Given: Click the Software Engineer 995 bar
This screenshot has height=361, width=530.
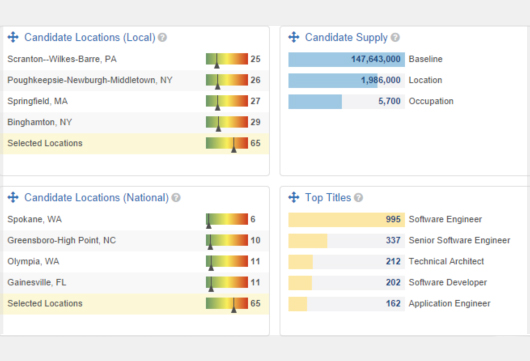Looking at the screenshot, I should (346, 220).
